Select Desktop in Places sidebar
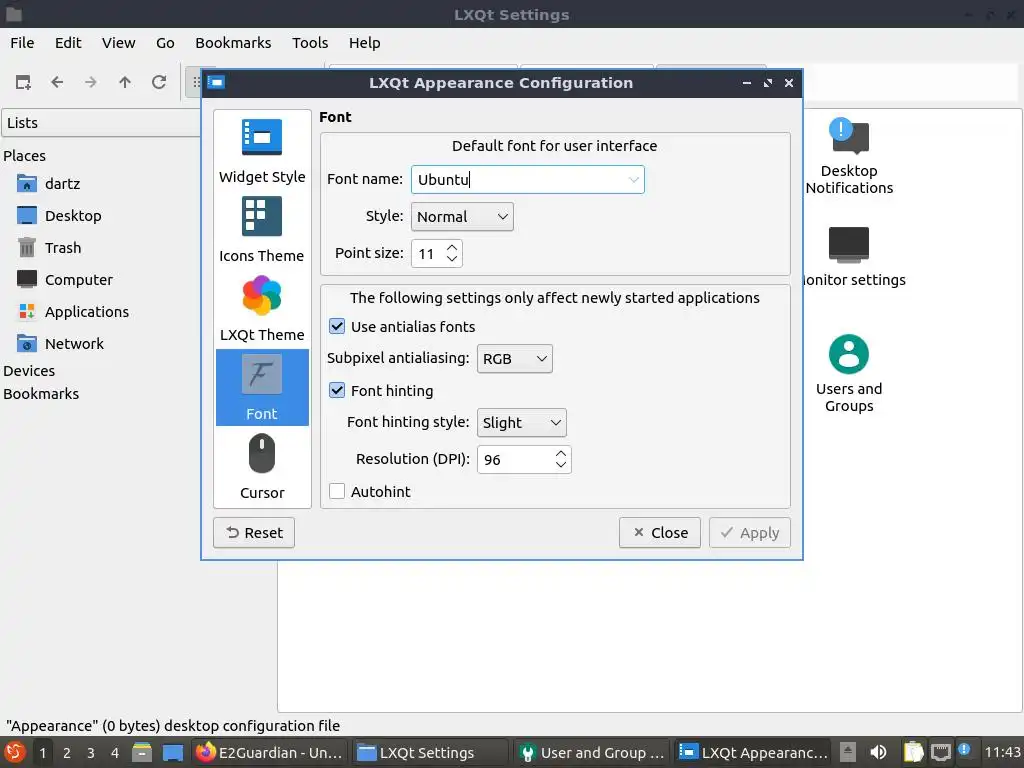The height and width of the screenshot is (768, 1024). point(59,216)
